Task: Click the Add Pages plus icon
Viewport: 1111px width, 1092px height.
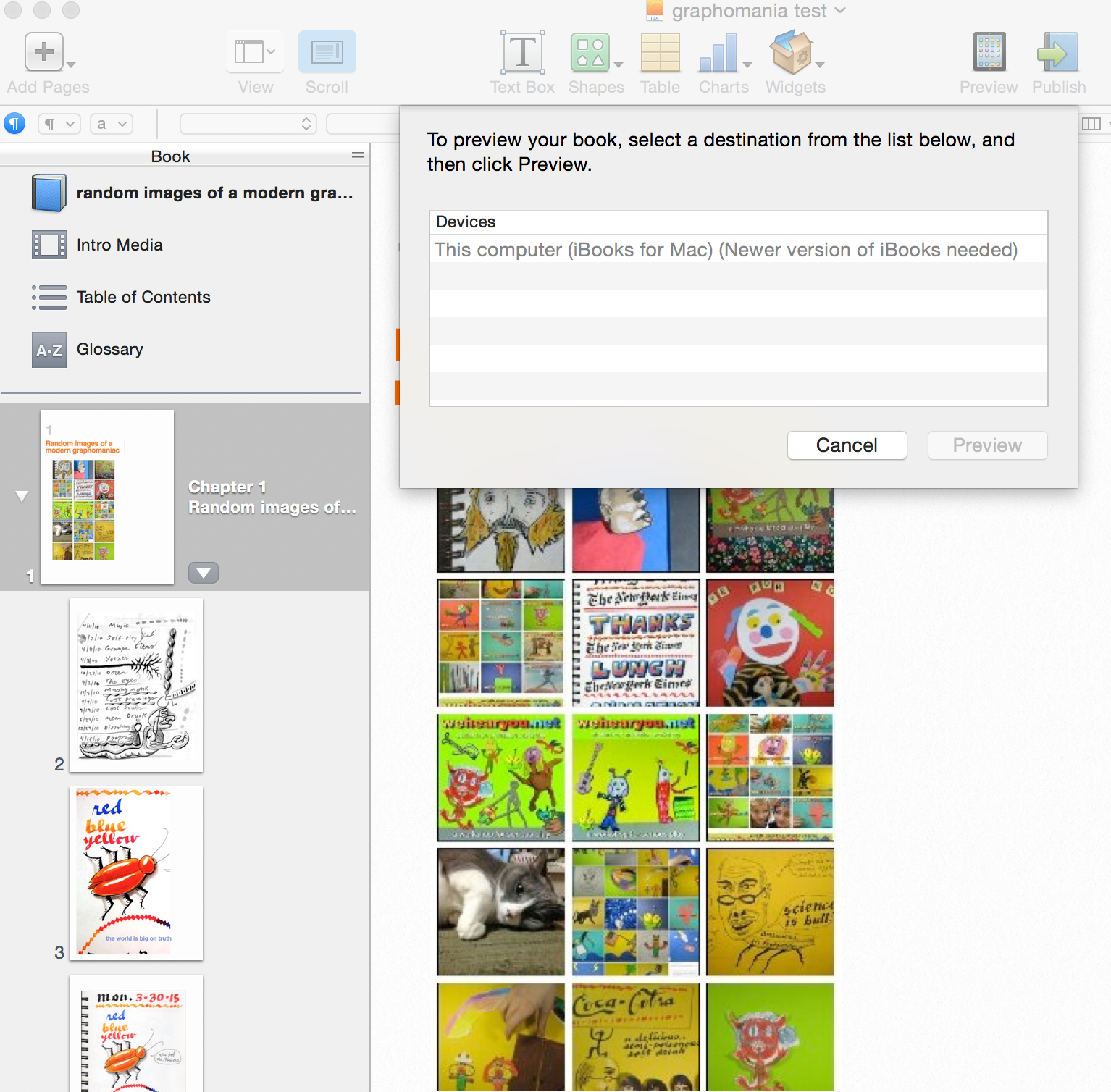Action: (44, 52)
